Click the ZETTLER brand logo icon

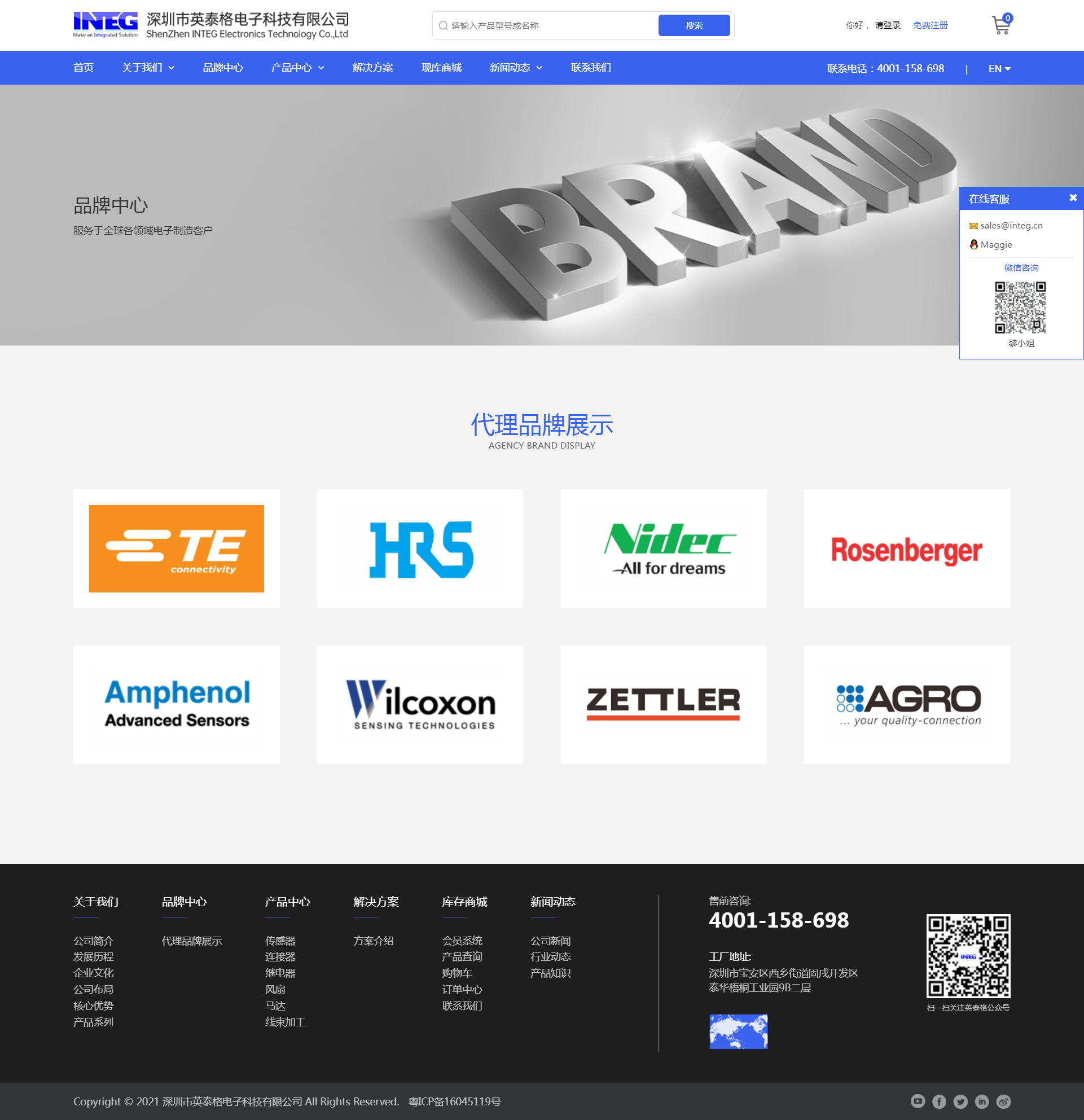(663, 704)
